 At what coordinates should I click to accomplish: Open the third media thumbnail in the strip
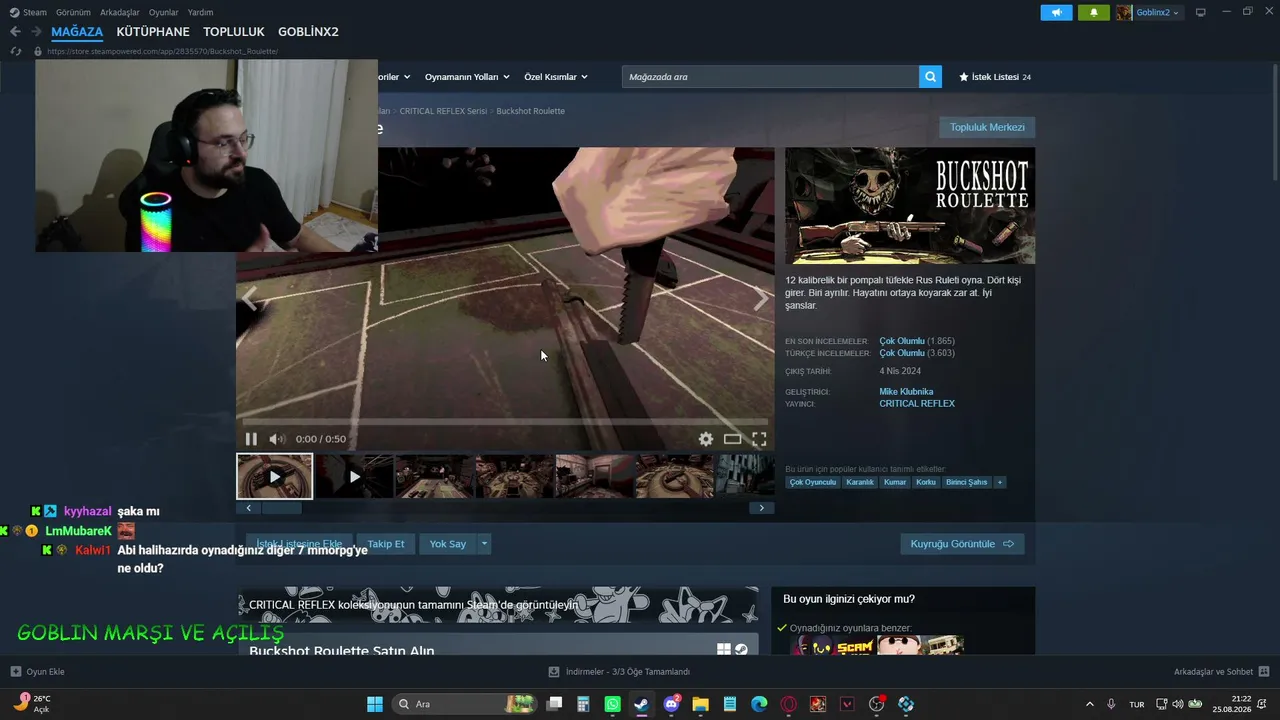tap(434, 476)
